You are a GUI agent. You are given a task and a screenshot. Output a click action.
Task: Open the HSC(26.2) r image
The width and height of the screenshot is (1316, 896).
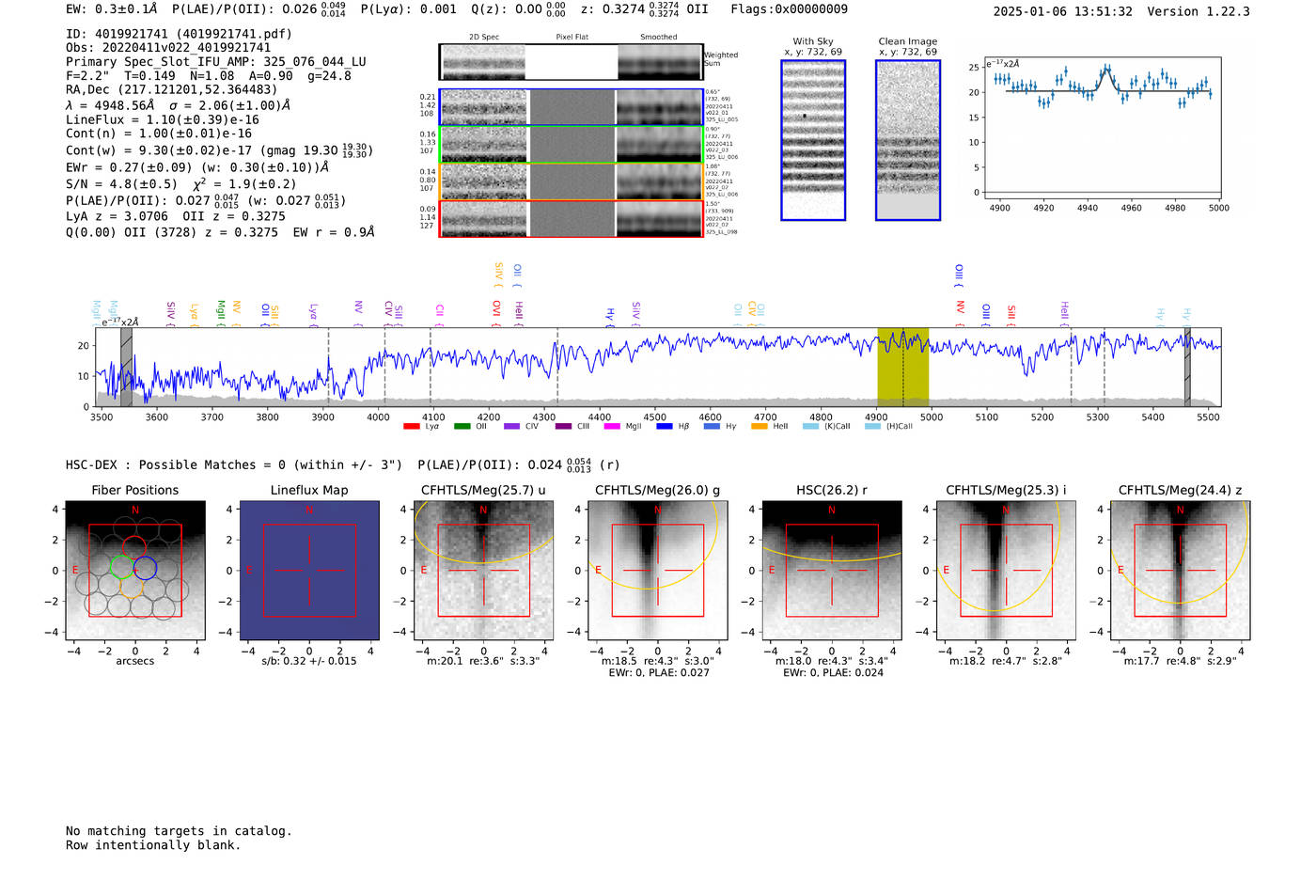(x=832, y=570)
